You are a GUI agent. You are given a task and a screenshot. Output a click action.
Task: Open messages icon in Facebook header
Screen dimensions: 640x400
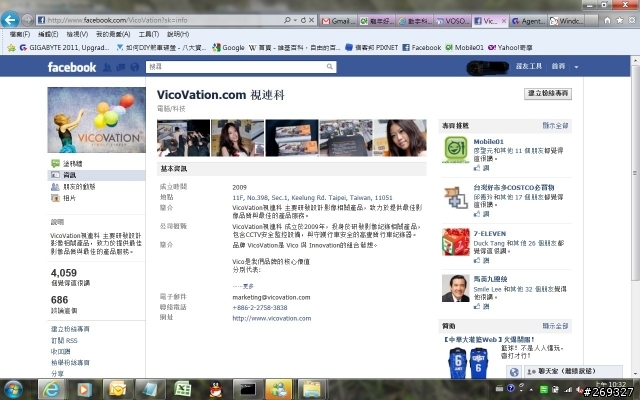[x=121, y=67]
